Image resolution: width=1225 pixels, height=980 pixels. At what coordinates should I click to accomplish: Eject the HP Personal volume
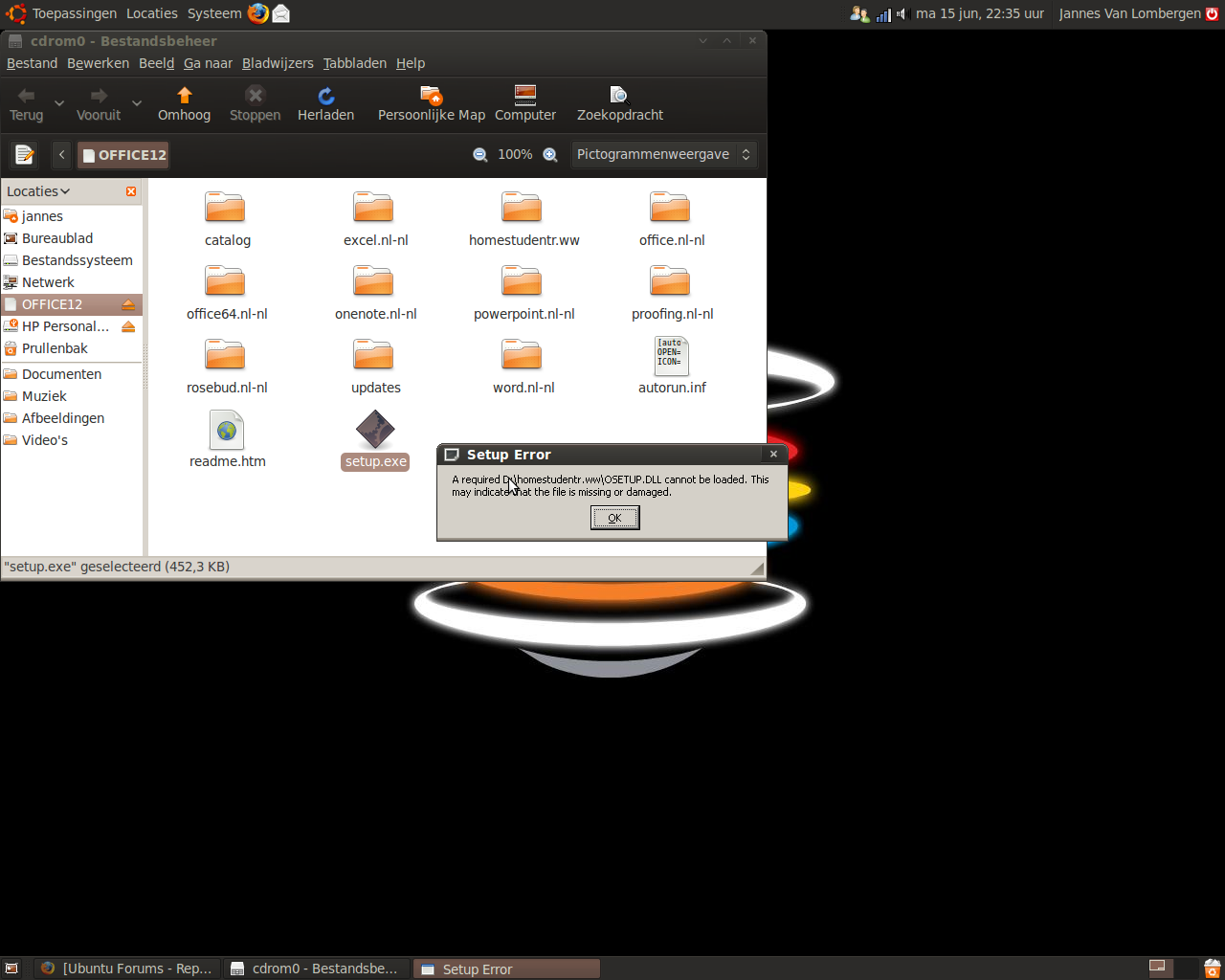pyautogui.click(x=128, y=326)
